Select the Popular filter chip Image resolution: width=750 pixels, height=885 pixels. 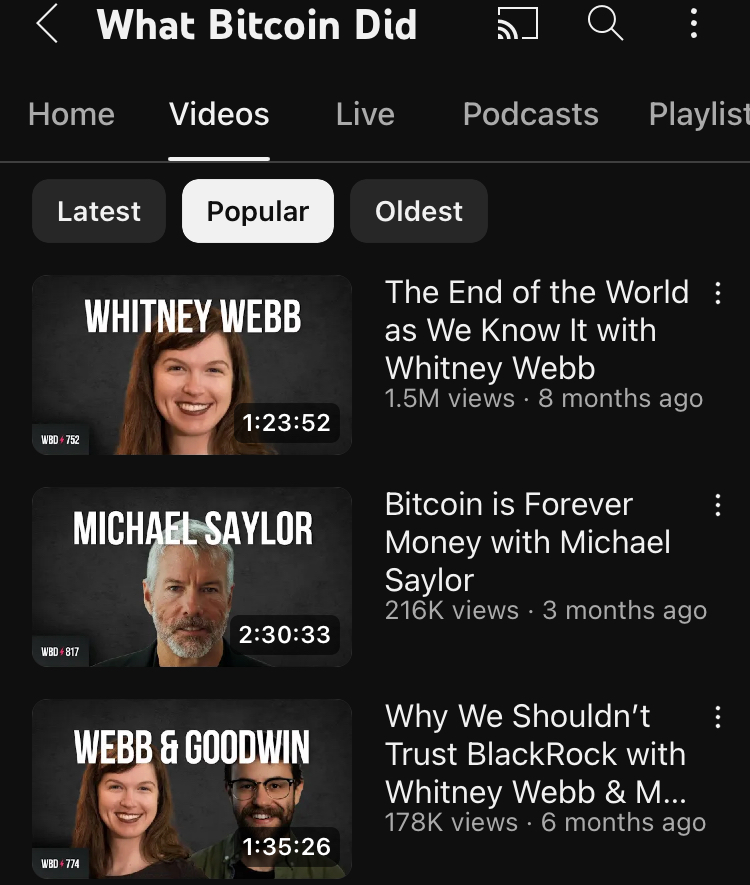(257, 211)
